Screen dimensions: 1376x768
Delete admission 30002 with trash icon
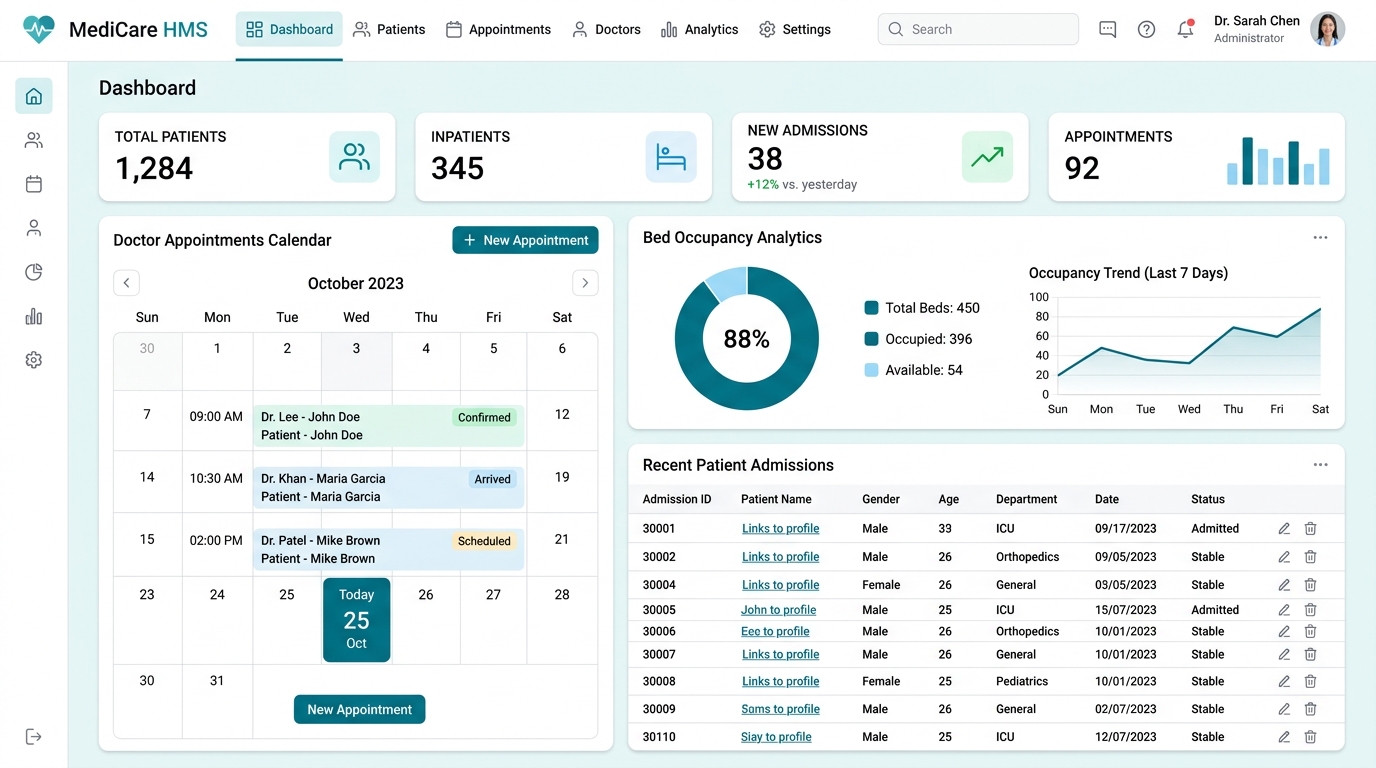coord(1310,557)
